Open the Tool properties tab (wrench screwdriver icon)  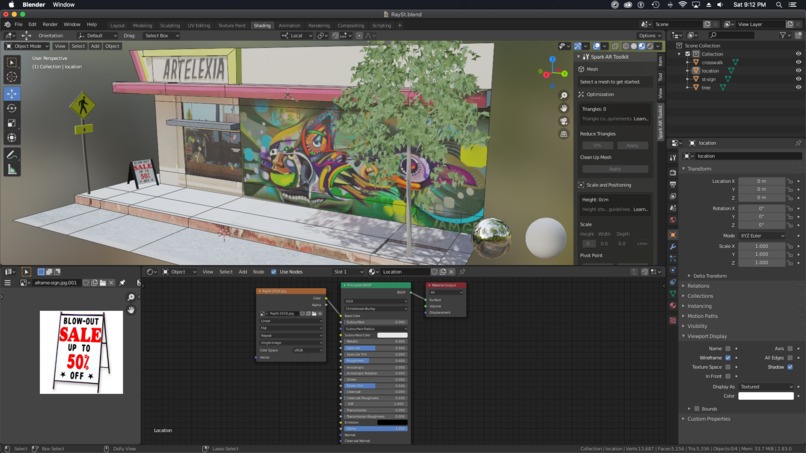(672, 158)
